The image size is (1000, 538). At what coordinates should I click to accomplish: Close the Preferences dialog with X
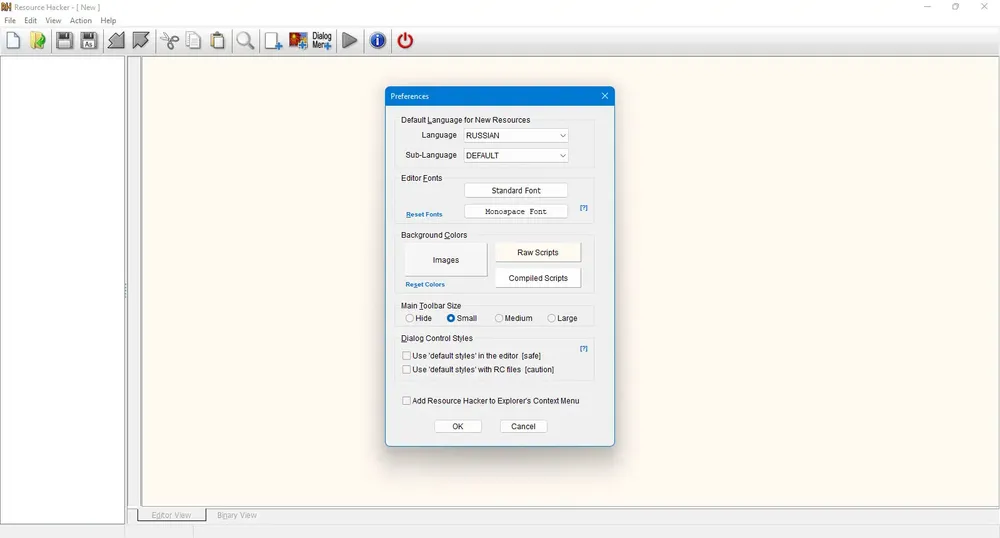[605, 96]
